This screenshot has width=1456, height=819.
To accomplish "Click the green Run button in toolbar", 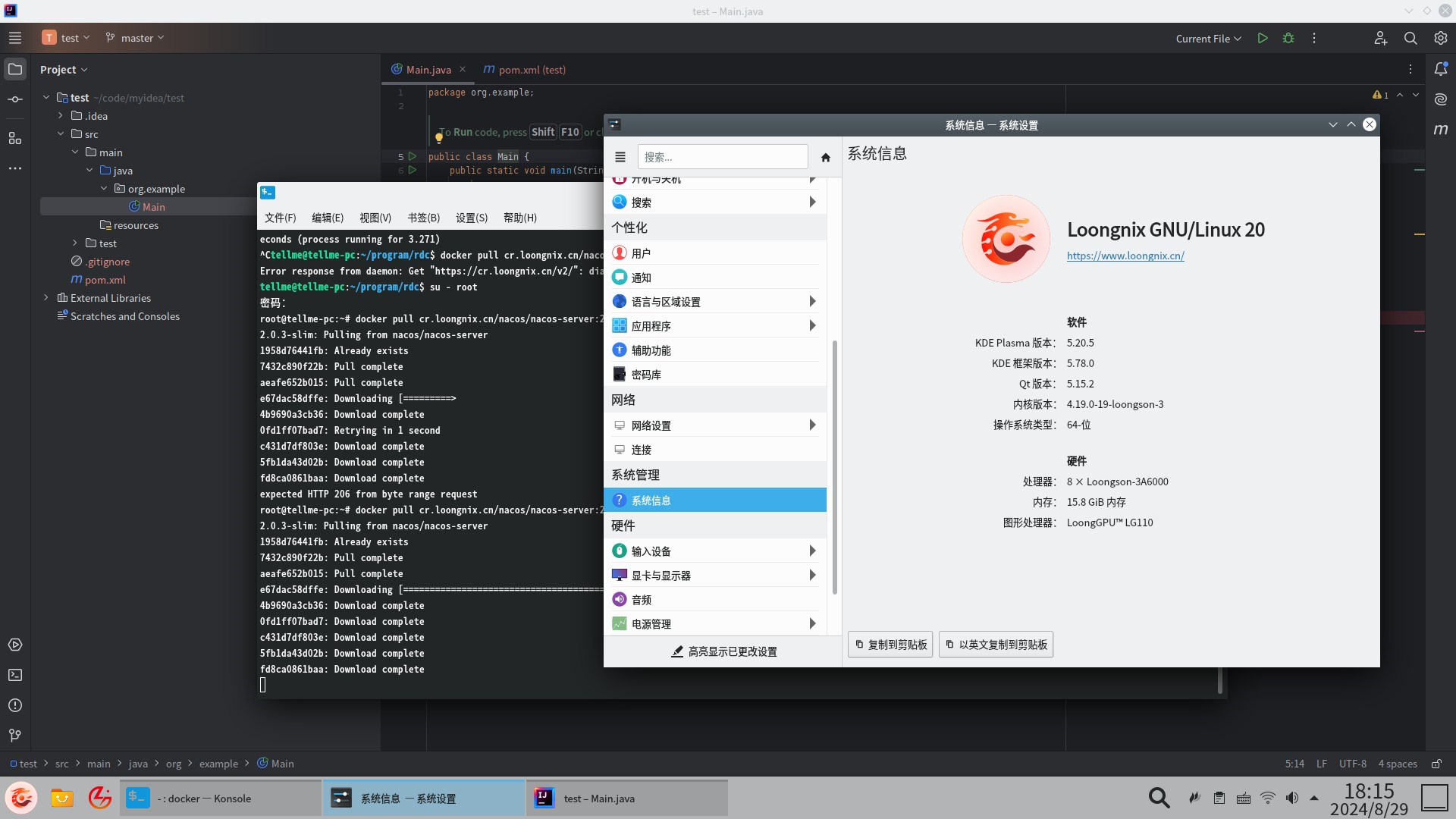I will 1263,38.
